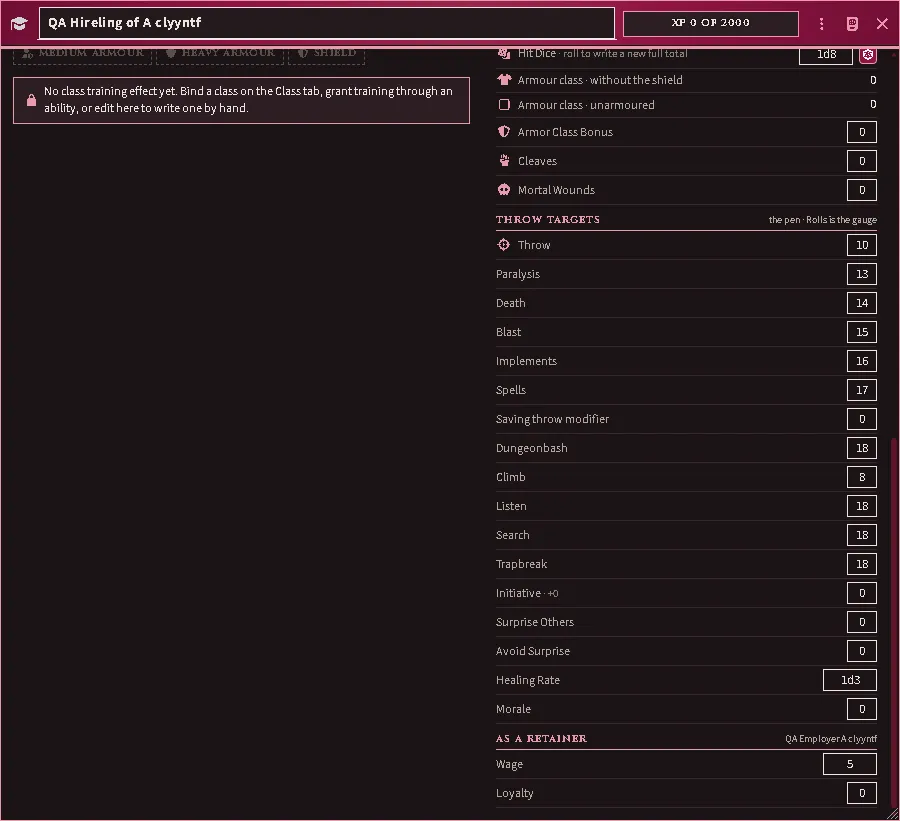Viewport: 900px width, 821px height.
Task: Click the Dungeonbash label
Action: (x=532, y=448)
